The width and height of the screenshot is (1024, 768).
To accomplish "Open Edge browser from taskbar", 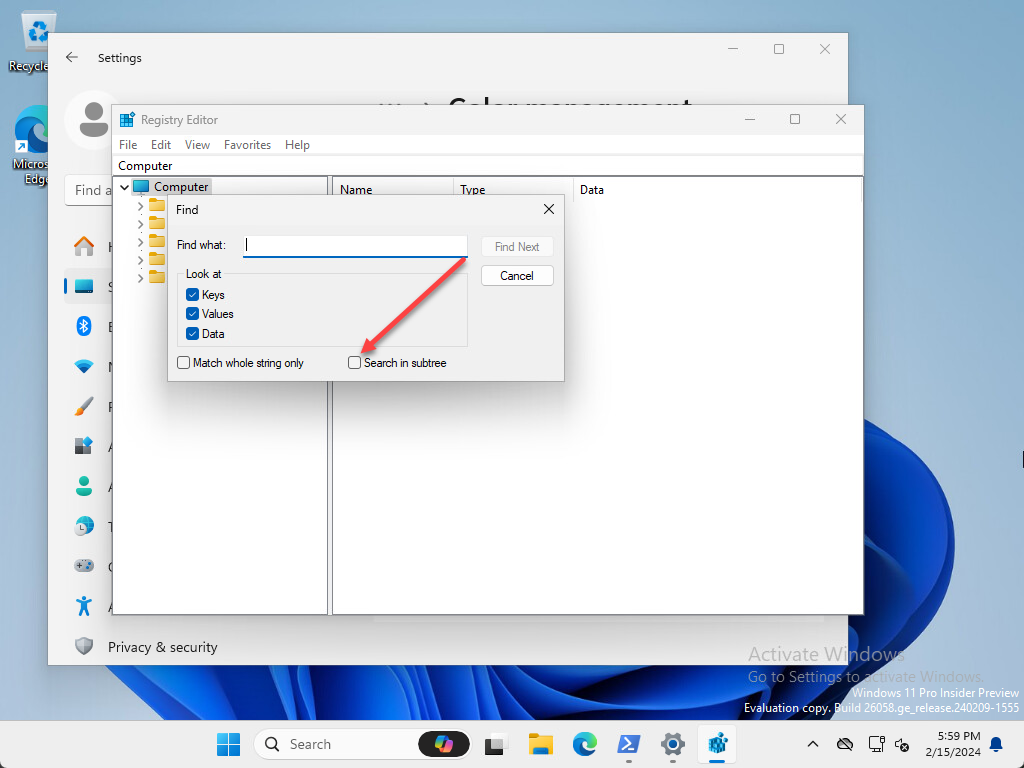I will point(584,744).
